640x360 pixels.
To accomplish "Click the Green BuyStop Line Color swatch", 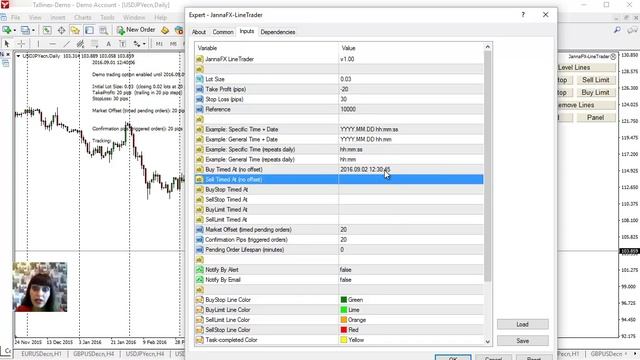I will point(344,300).
